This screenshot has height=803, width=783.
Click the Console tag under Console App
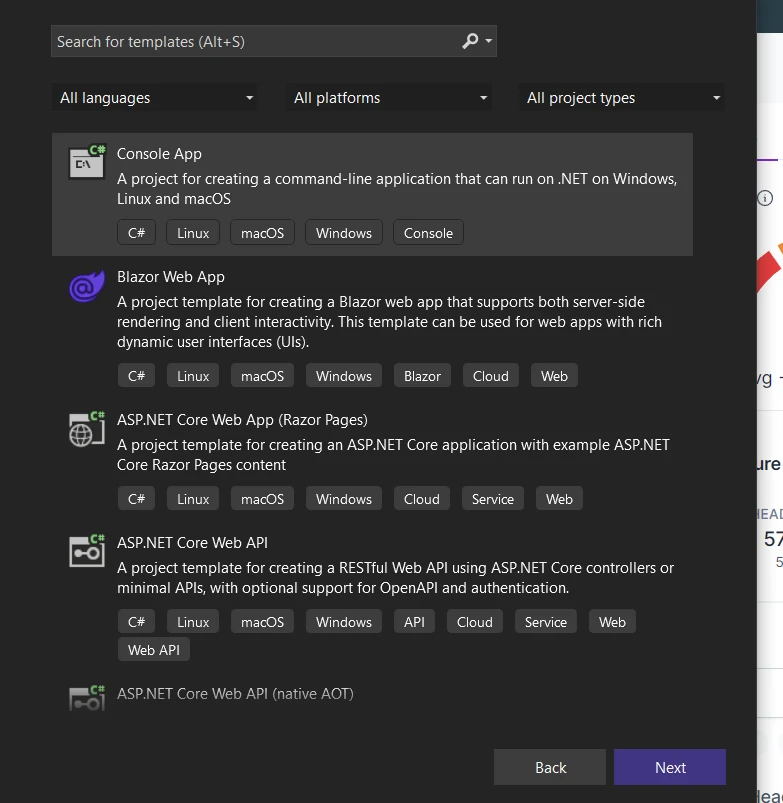click(x=428, y=233)
